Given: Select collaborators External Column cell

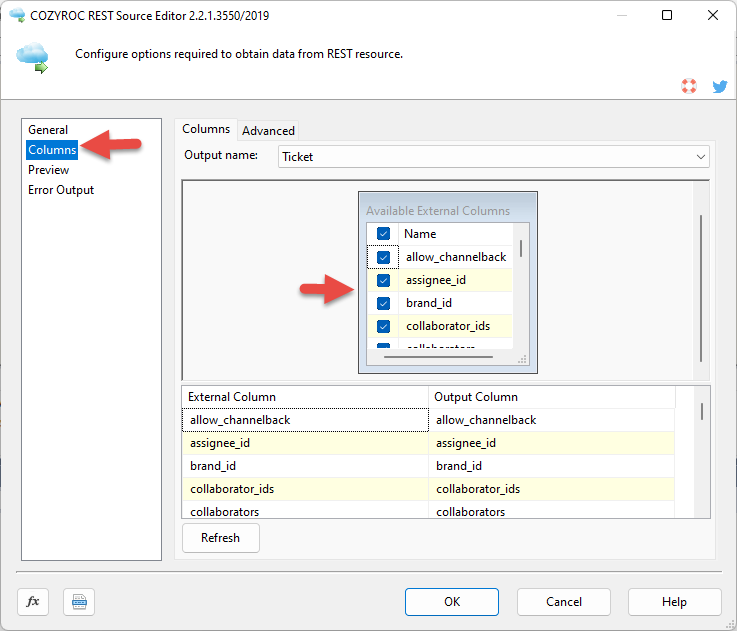Looking at the screenshot, I should [x=305, y=510].
